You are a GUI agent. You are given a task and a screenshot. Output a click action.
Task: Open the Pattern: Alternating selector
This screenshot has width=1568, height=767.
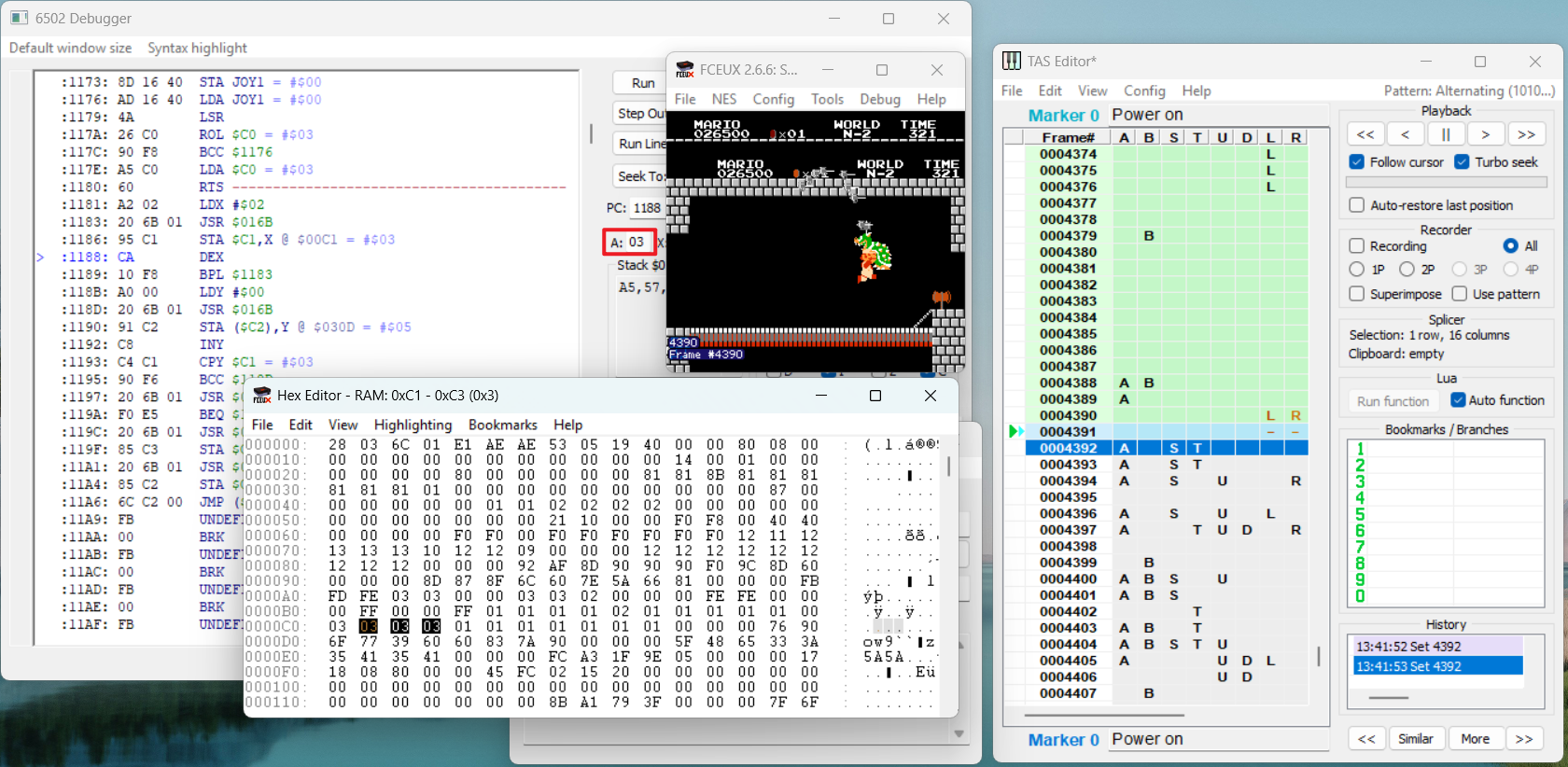pos(1469,91)
